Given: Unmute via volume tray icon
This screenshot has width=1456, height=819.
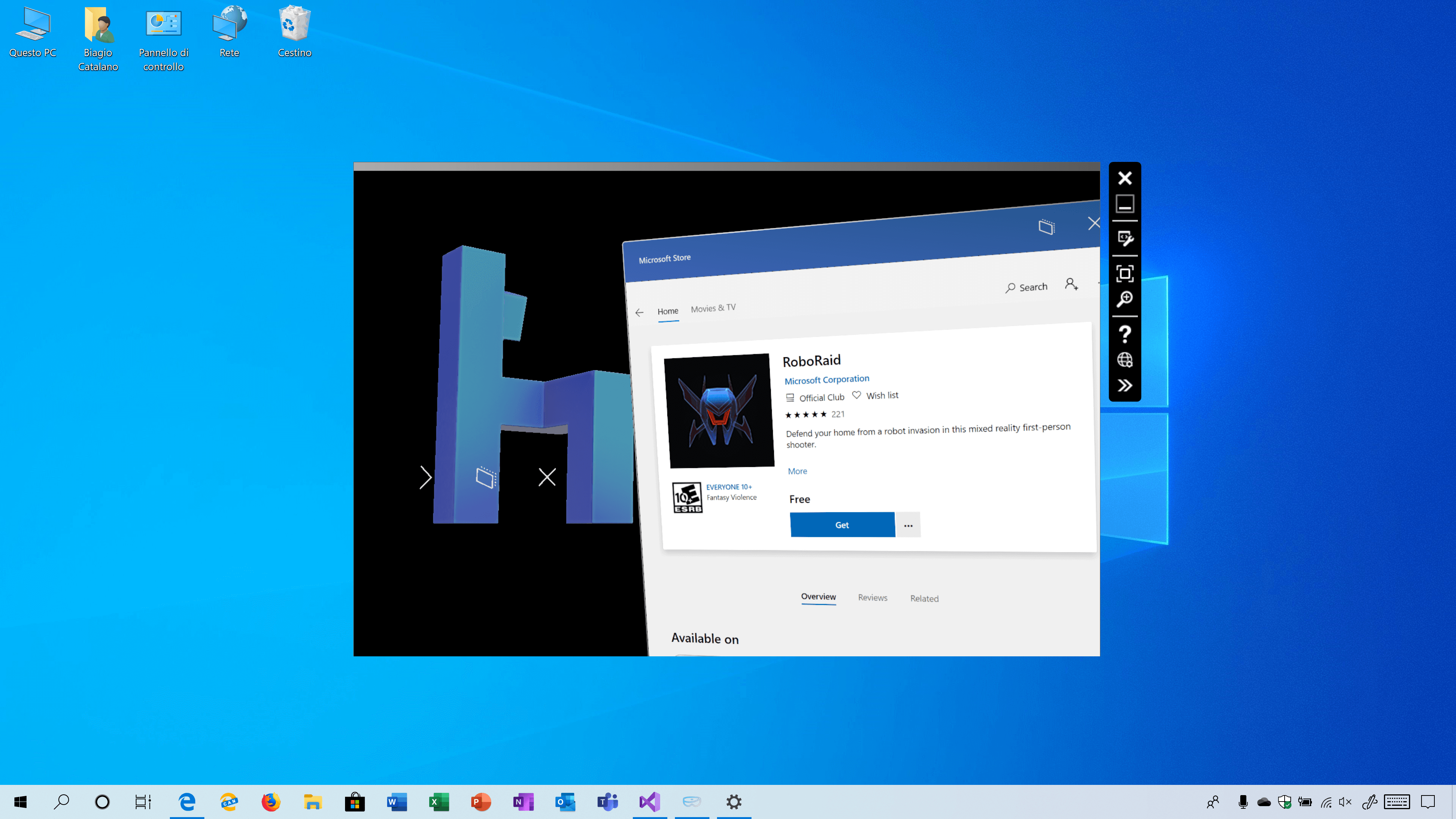Looking at the screenshot, I should (x=1346, y=802).
